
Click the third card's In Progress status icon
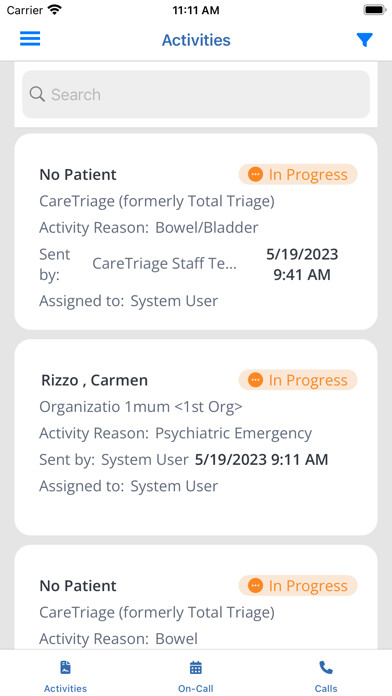pos(255,585)
